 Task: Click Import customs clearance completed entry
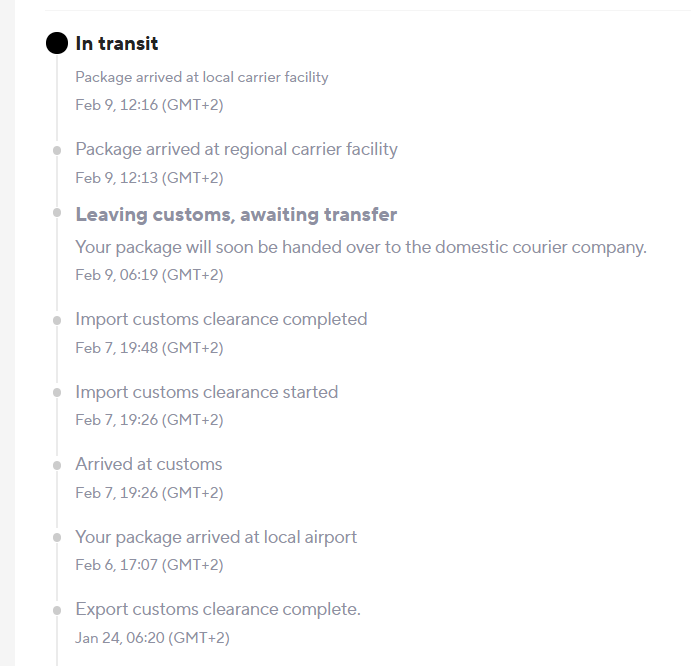[x=221, y=319]
